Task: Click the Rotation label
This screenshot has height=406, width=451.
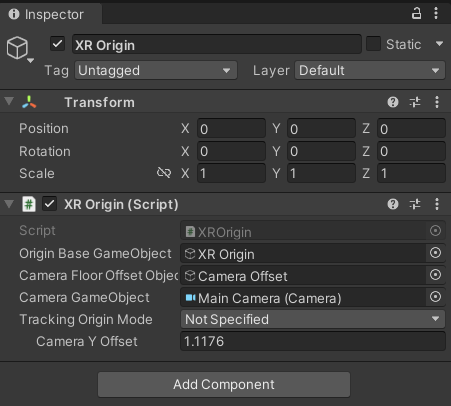Action: 45,151
